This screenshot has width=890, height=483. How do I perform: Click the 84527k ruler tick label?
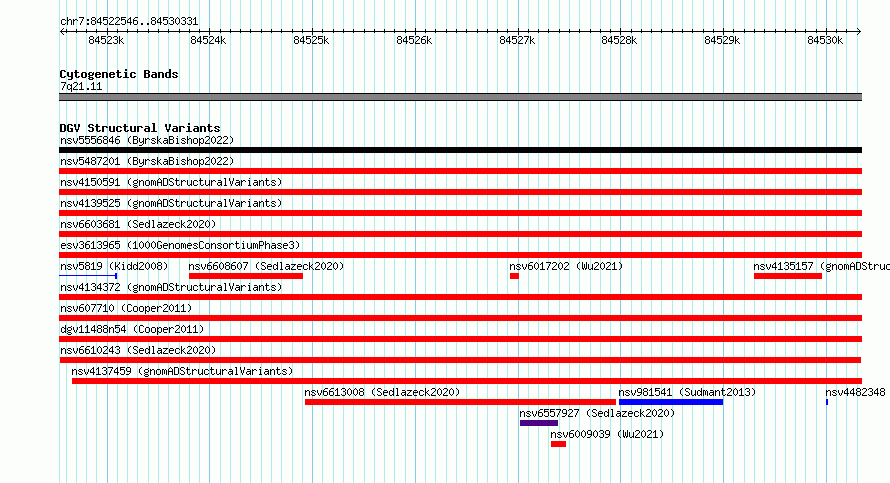517,40
